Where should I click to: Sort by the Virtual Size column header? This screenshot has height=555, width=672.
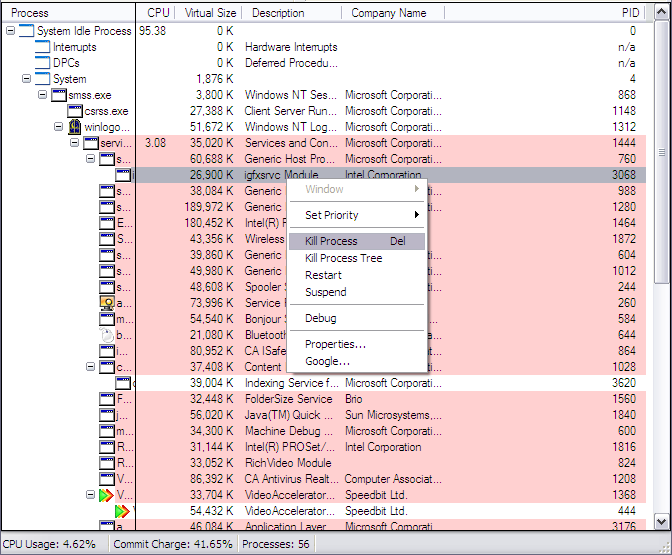210,13
